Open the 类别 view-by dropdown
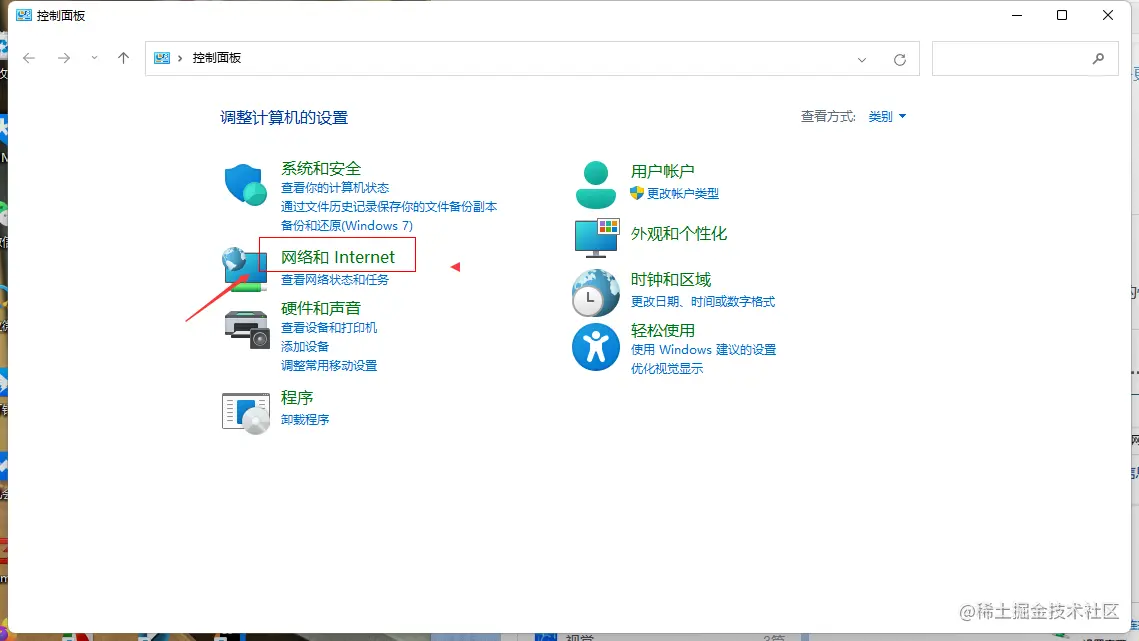Image resolution: width=1139 pixels, height=641 pixels. point(887,116)
